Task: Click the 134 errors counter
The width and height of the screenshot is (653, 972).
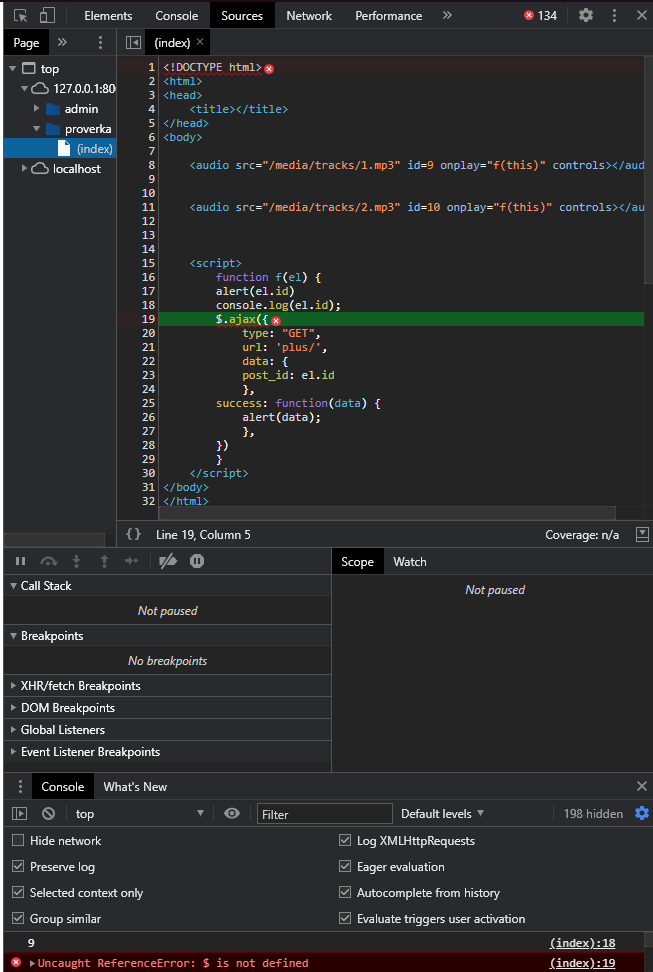Action: 540,15
